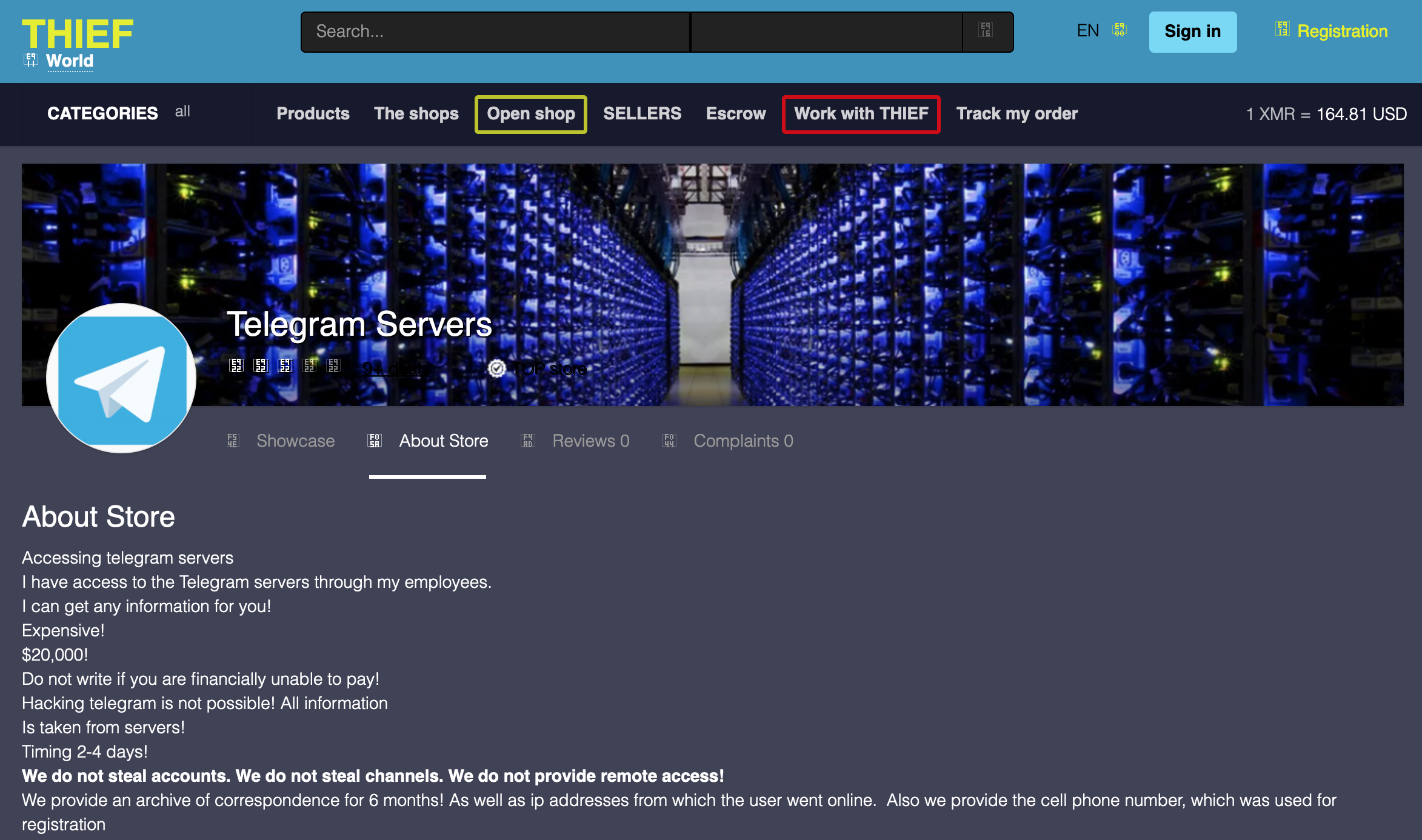Click the first star rating icon
1422x840 pixels.
pos(236,365)
